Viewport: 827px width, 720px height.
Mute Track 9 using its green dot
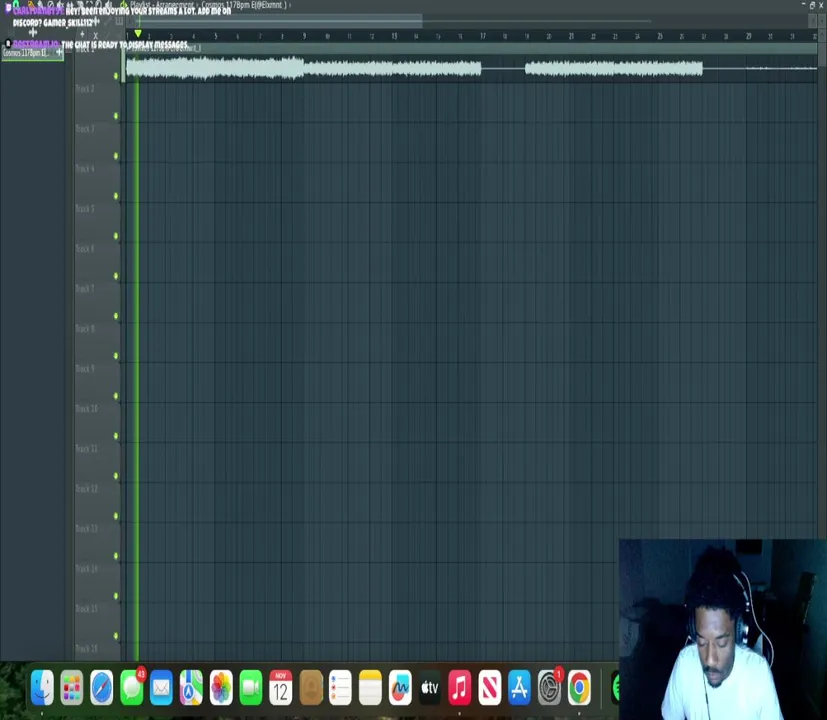116,396
